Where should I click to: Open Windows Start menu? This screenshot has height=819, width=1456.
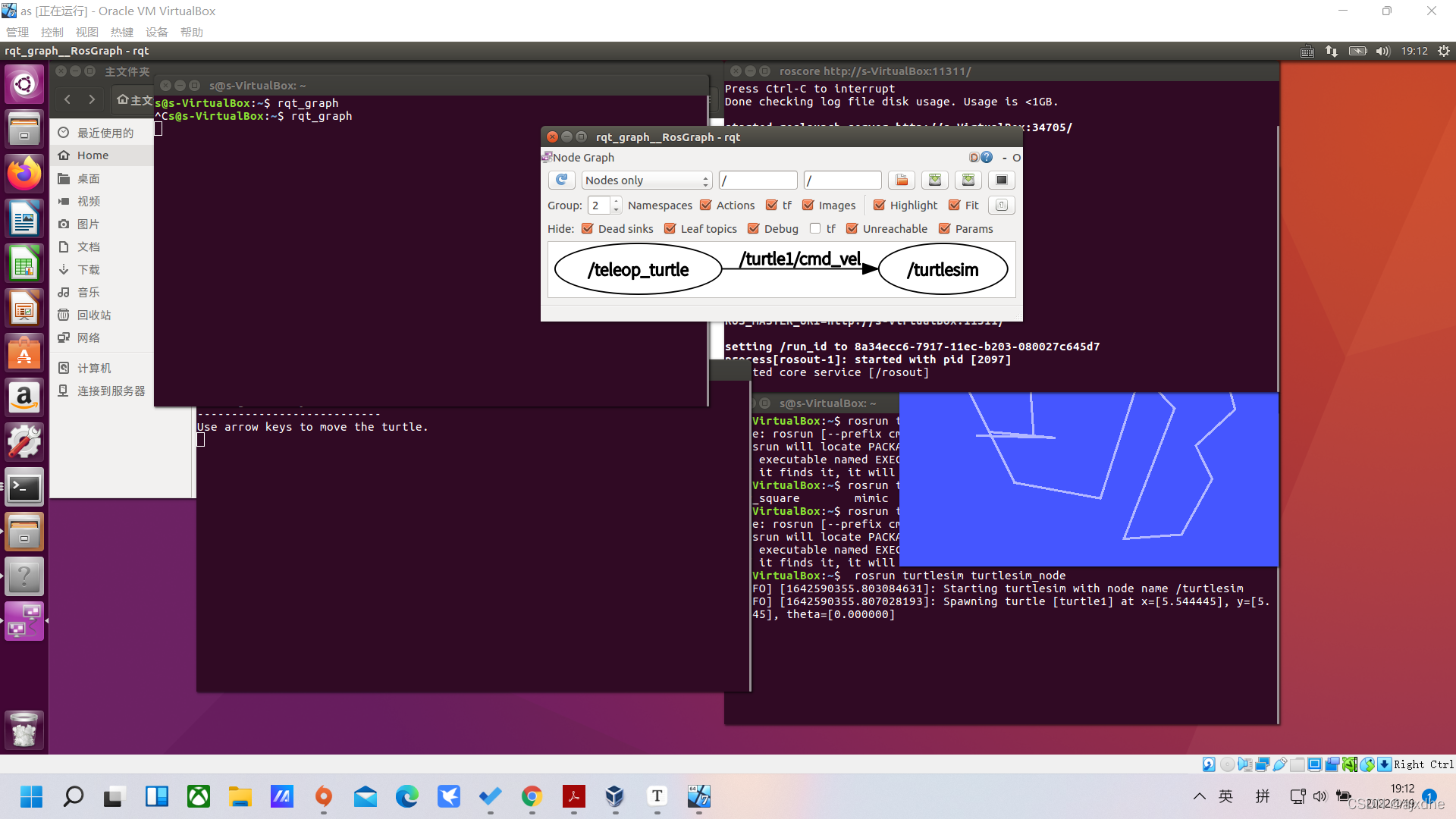click(x=31, y=796)
